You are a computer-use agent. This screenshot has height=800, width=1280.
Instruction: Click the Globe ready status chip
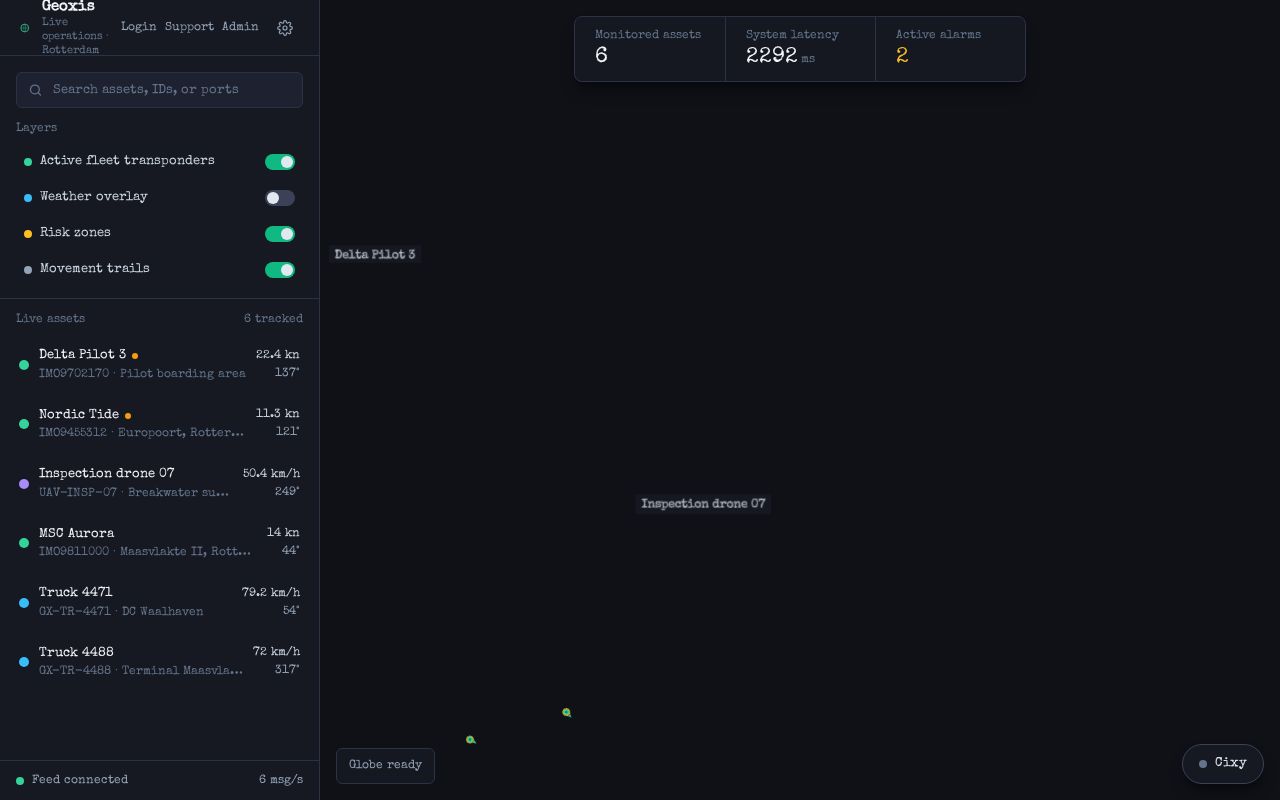click(385, 766)
